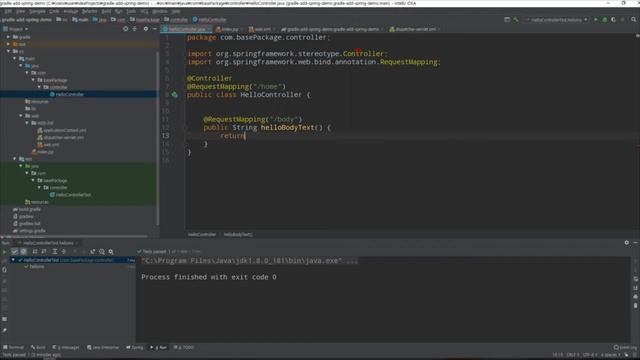Open the Project view selector dropdown

click(x=16, y=29)
